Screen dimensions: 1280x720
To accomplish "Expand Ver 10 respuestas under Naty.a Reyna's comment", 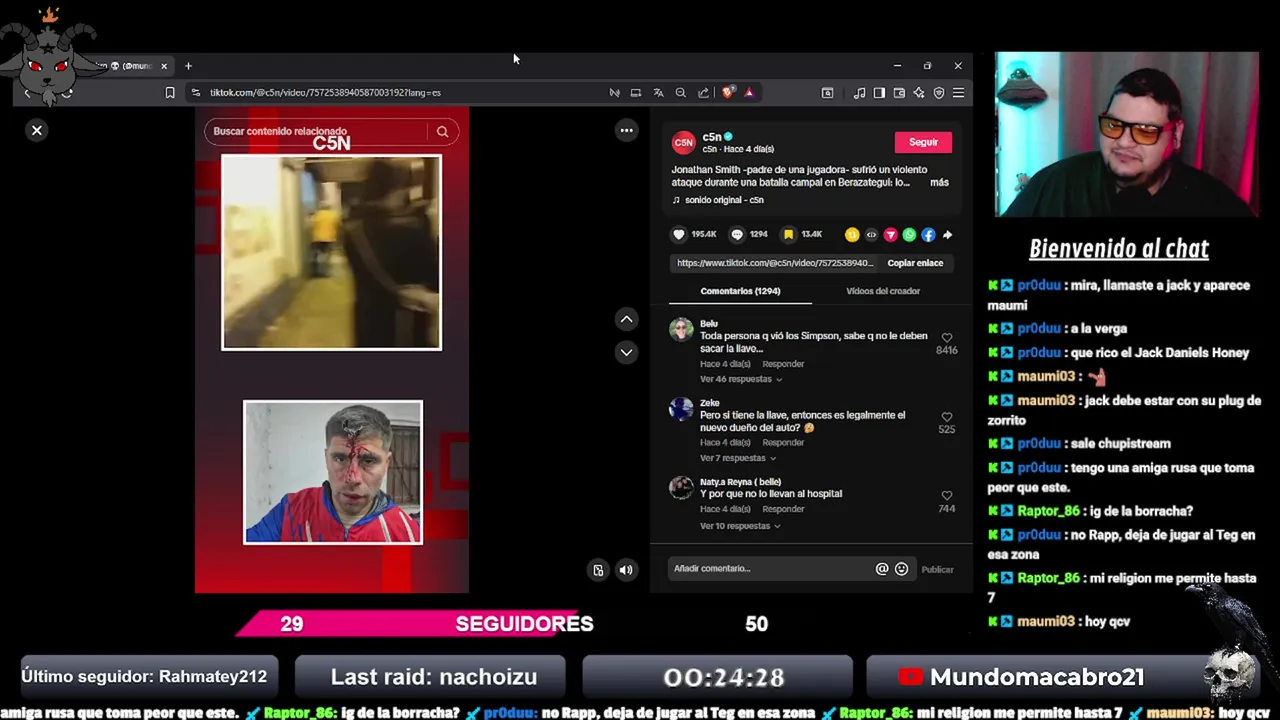I will point(741,526).
